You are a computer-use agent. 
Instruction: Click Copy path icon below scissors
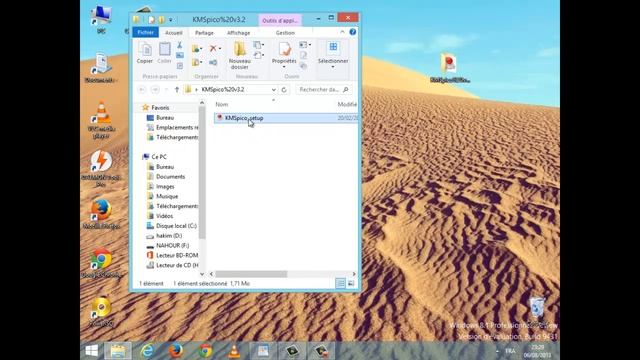click(x=180, y=56)
